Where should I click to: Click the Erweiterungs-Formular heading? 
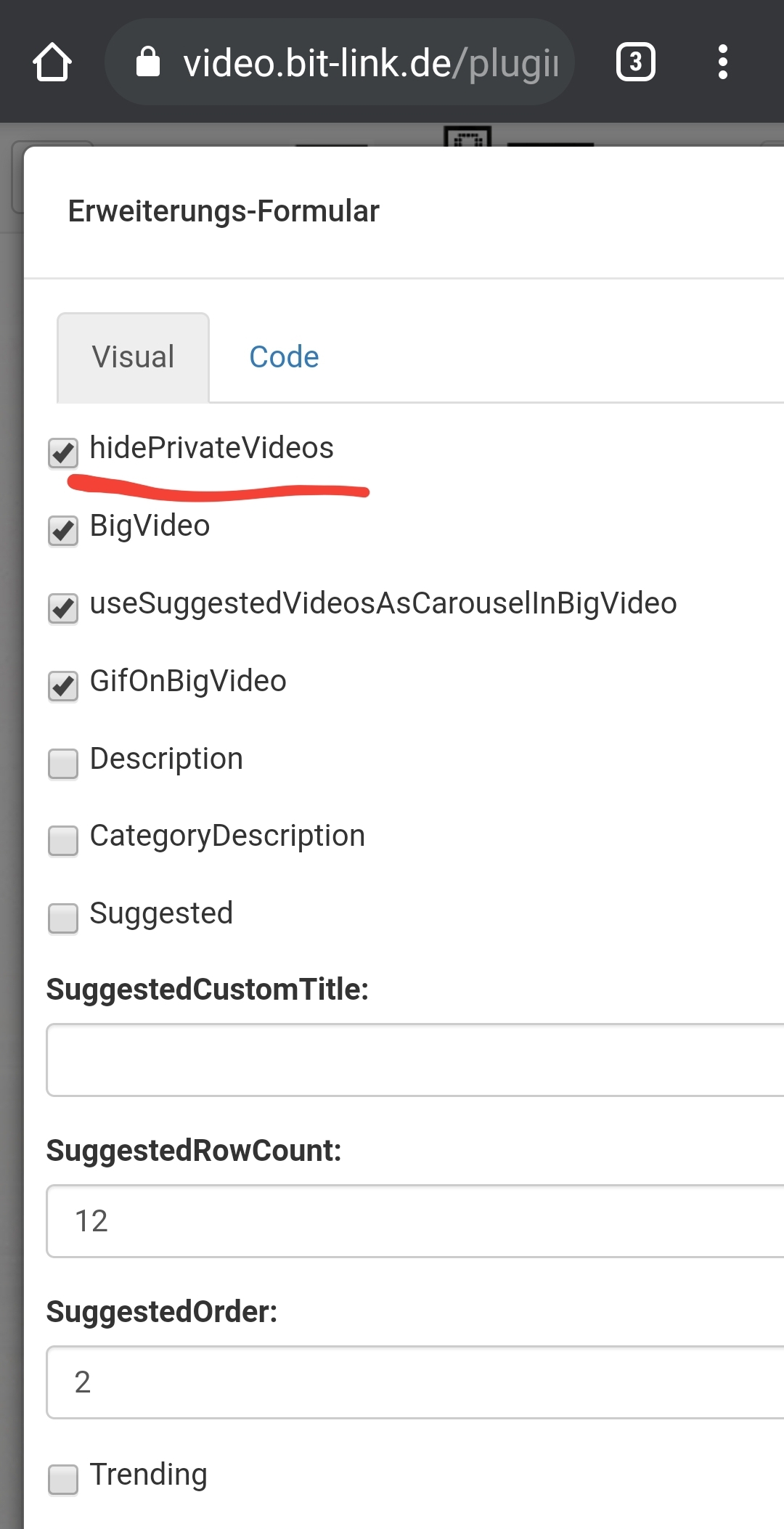pyautogui.click(x=223, y=211)
